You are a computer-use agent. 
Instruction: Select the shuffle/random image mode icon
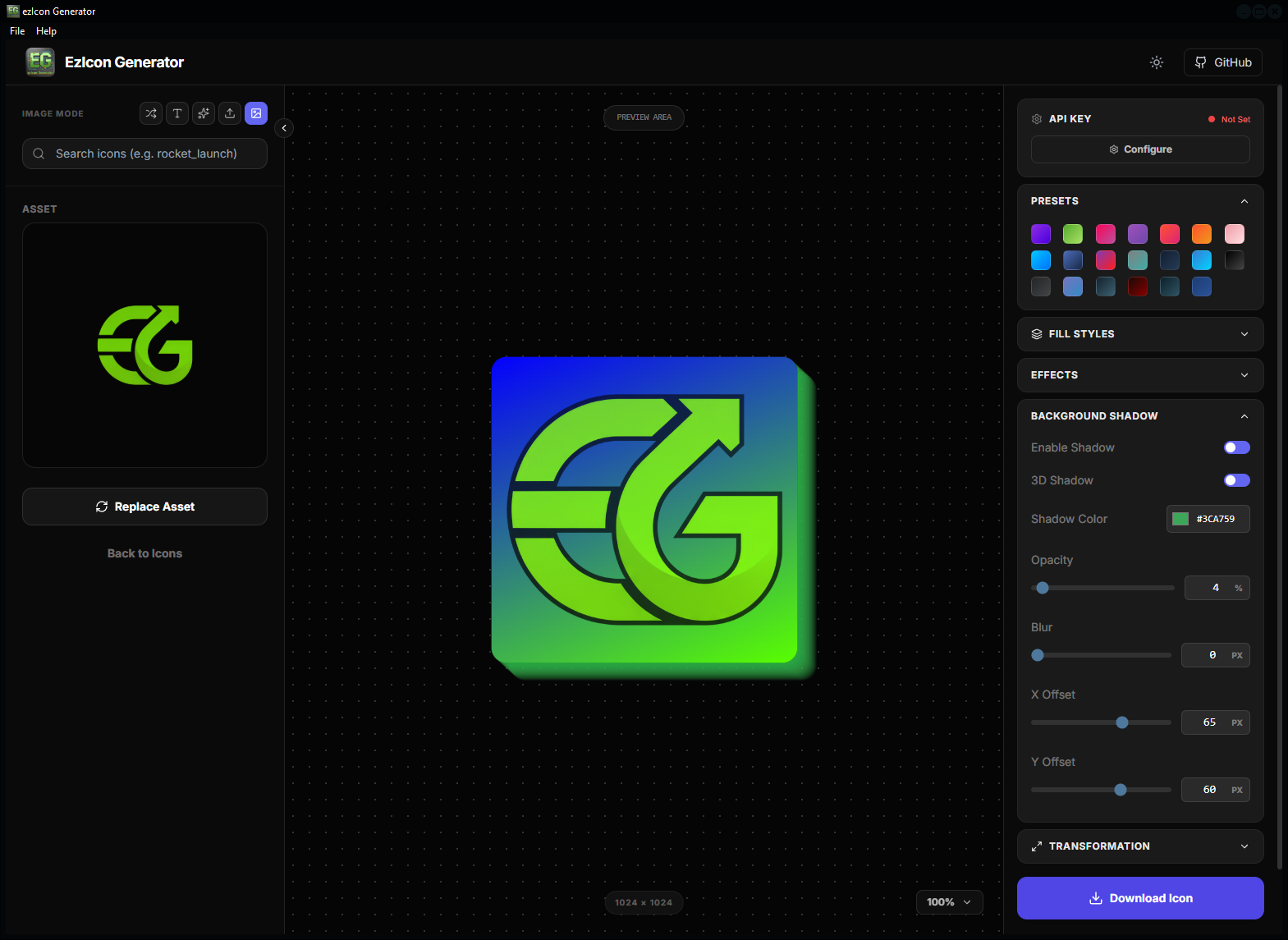click(151, 113)
